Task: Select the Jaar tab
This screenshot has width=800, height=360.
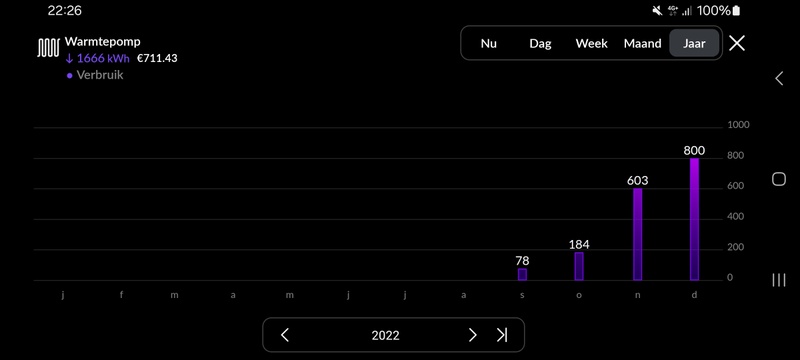Action: 694,43
